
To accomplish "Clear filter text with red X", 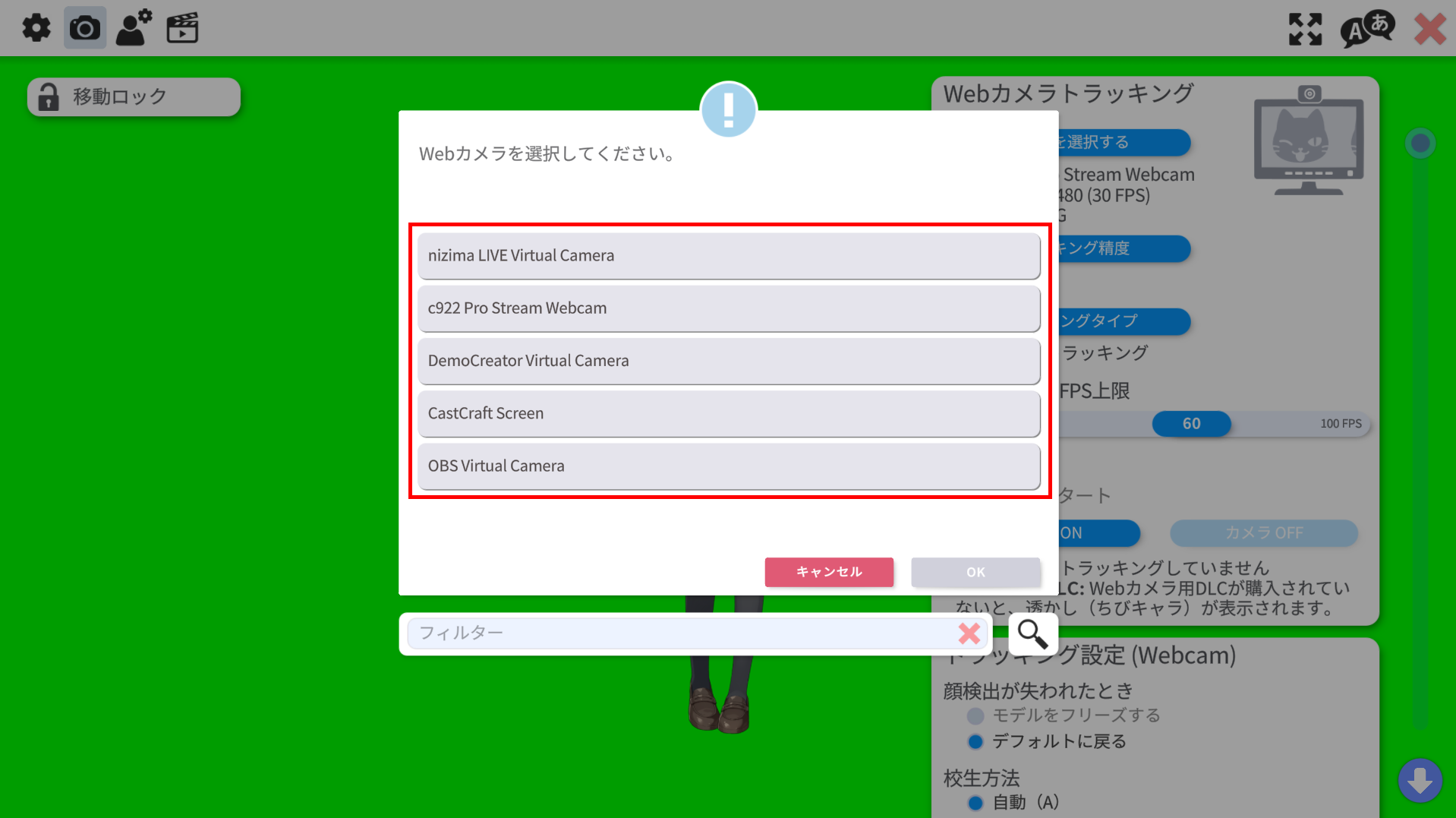I will click(969, 633).
